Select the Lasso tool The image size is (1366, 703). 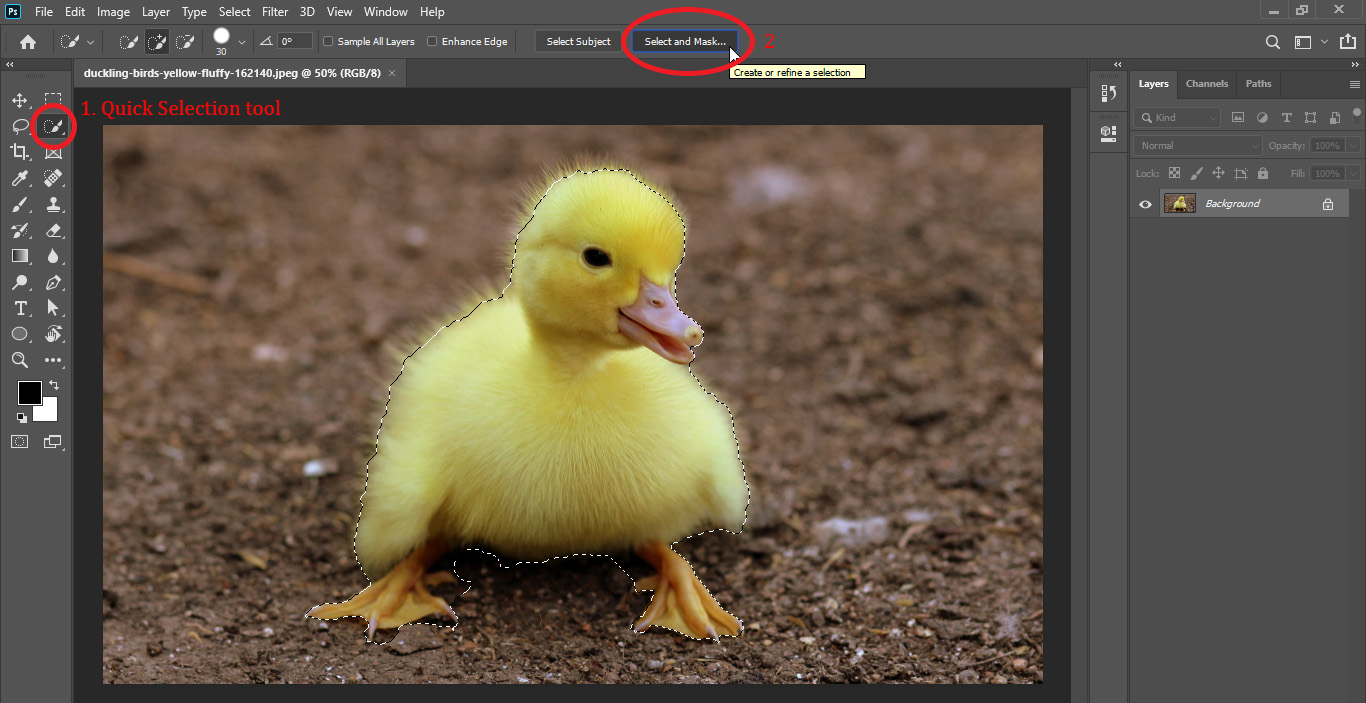tap(20, 126)
